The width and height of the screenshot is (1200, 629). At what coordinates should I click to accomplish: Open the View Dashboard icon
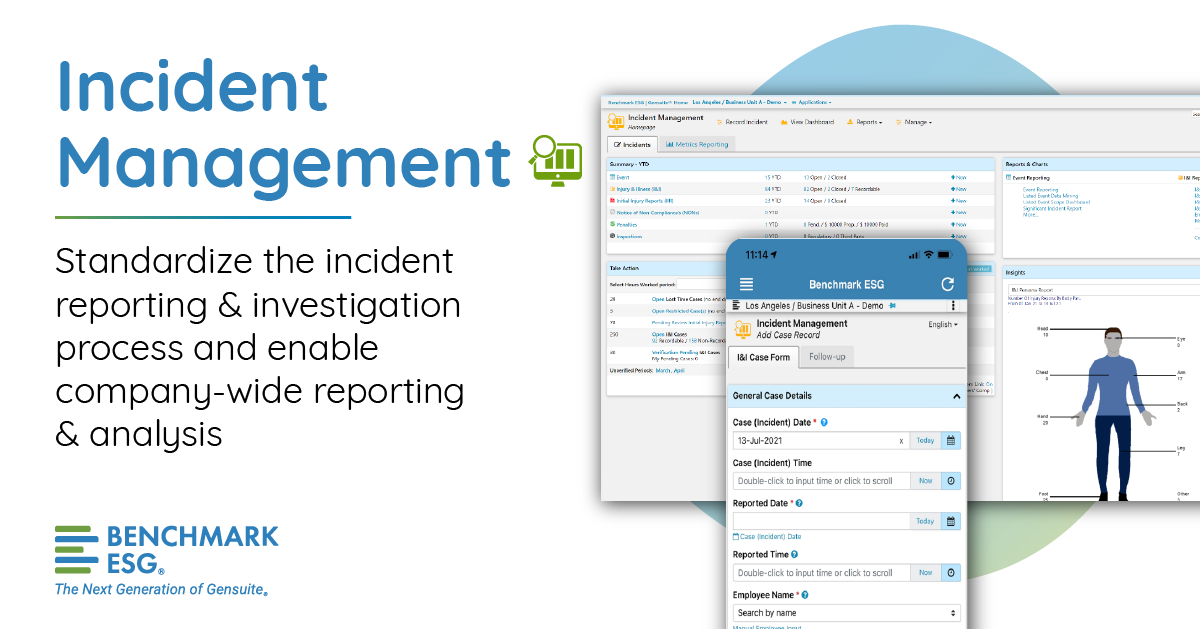coord(783,122)
